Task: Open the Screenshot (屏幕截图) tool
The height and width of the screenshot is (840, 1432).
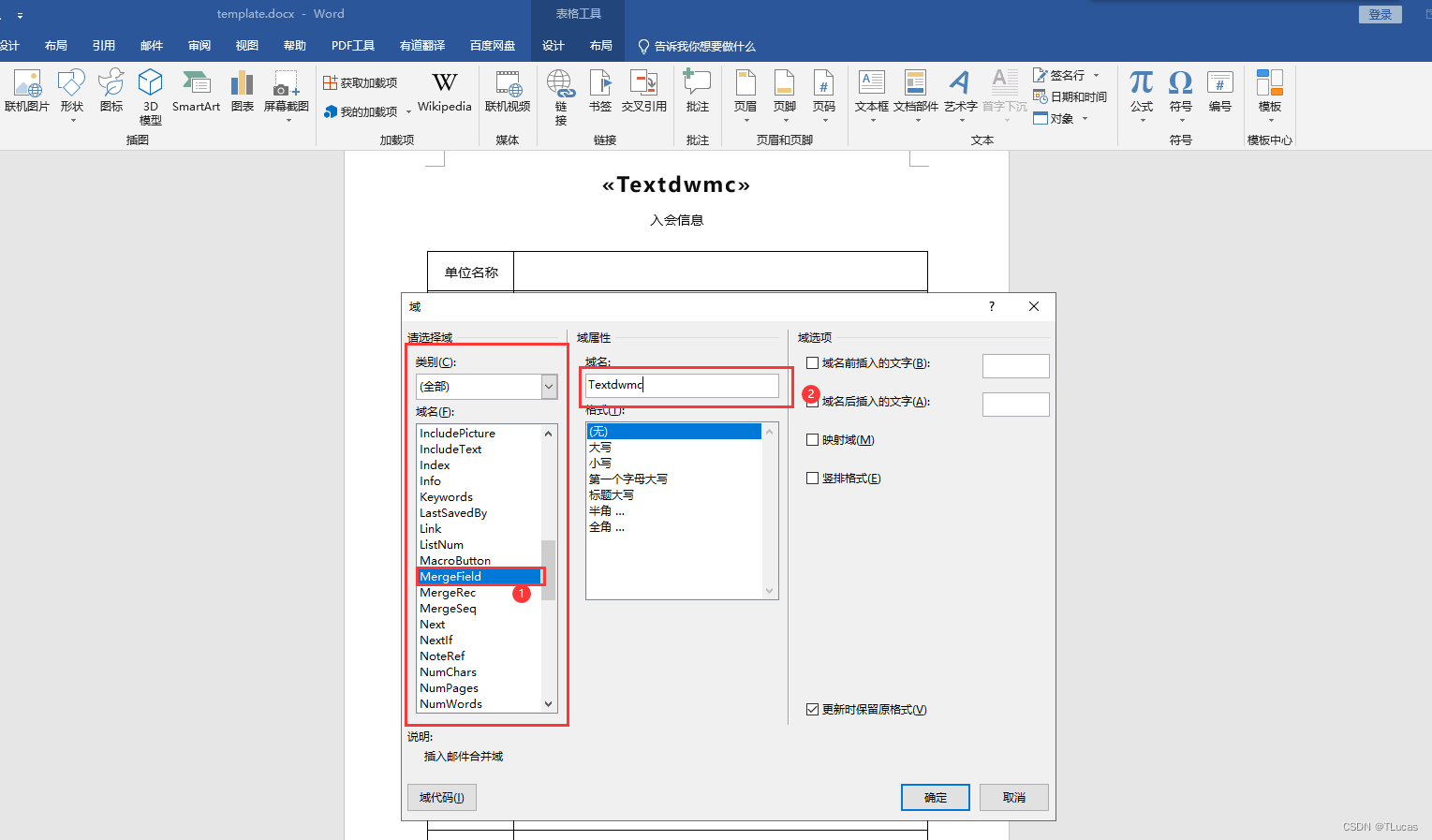Action: click(287, 95)
